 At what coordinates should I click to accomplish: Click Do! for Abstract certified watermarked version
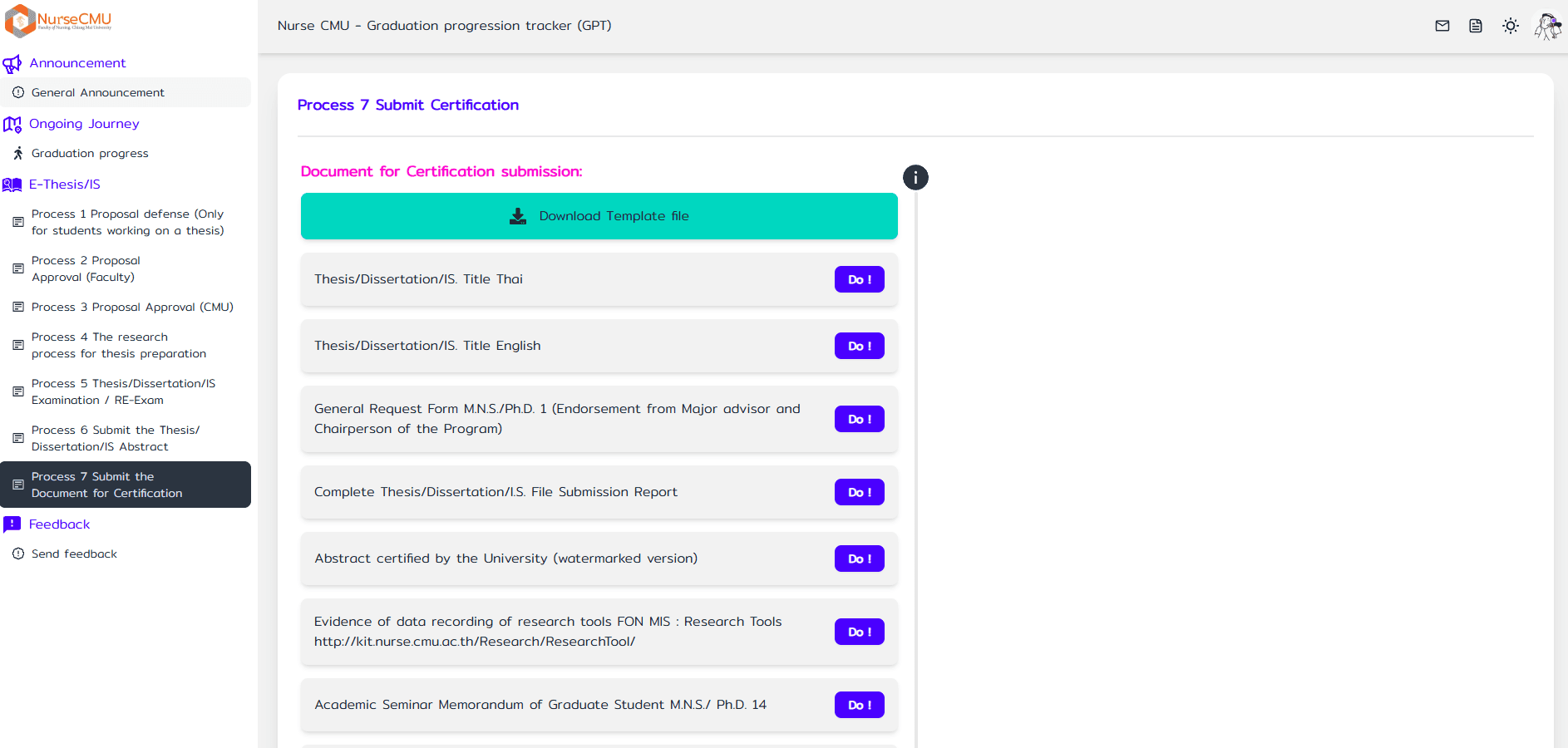(x=859, y=559)
